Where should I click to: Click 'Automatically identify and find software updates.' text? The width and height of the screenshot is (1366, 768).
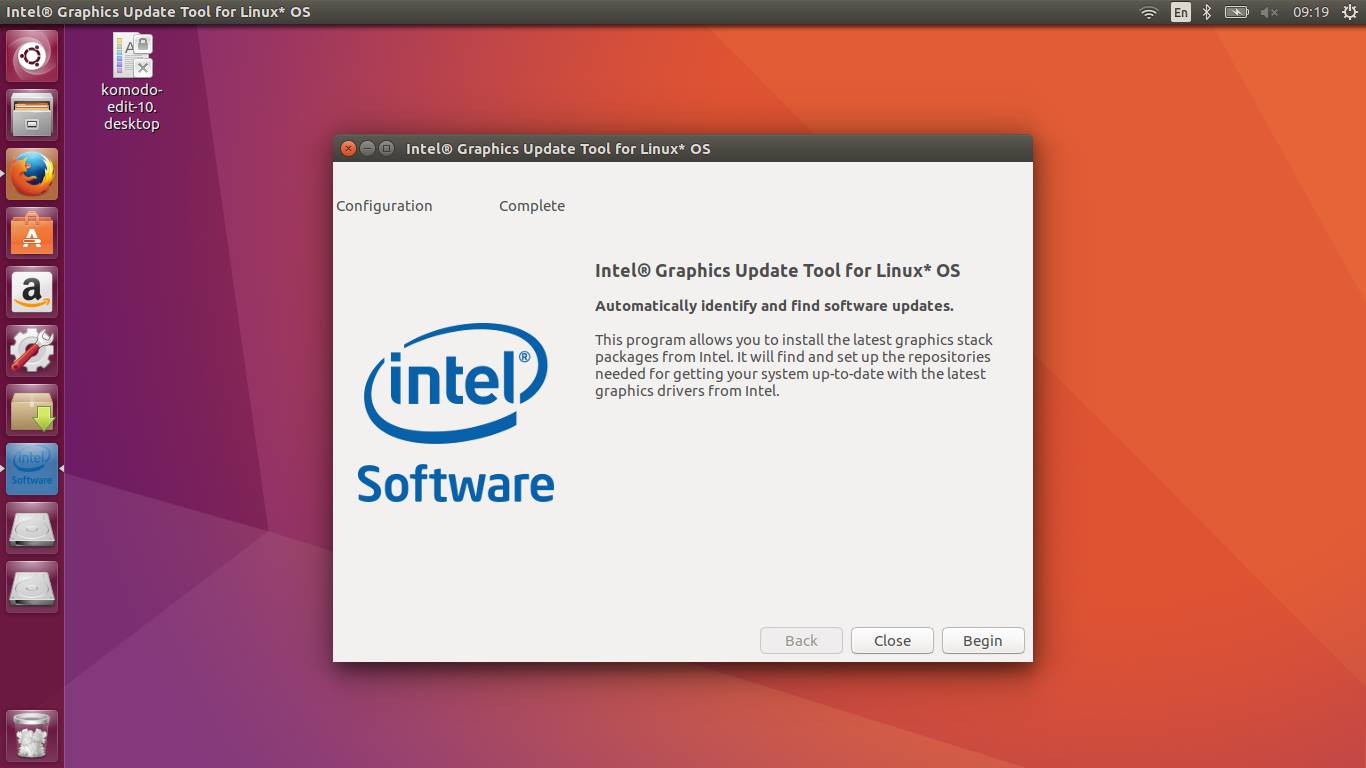(774, 306)
